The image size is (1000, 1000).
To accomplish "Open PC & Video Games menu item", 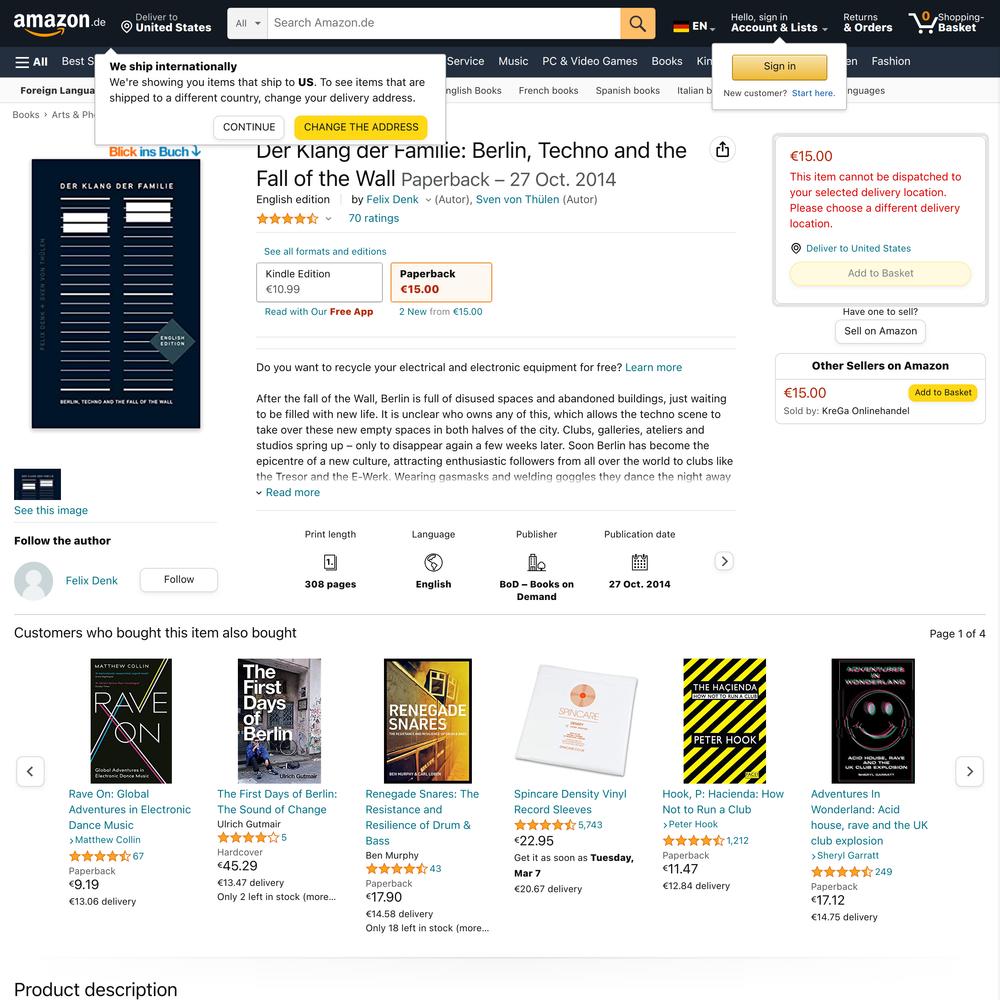I will (589, 61).
